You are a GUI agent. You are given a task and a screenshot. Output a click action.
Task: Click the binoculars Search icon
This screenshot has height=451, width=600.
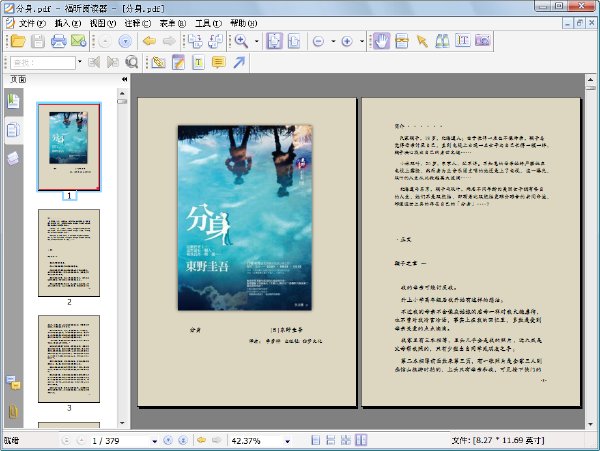[x=442, y=41]
